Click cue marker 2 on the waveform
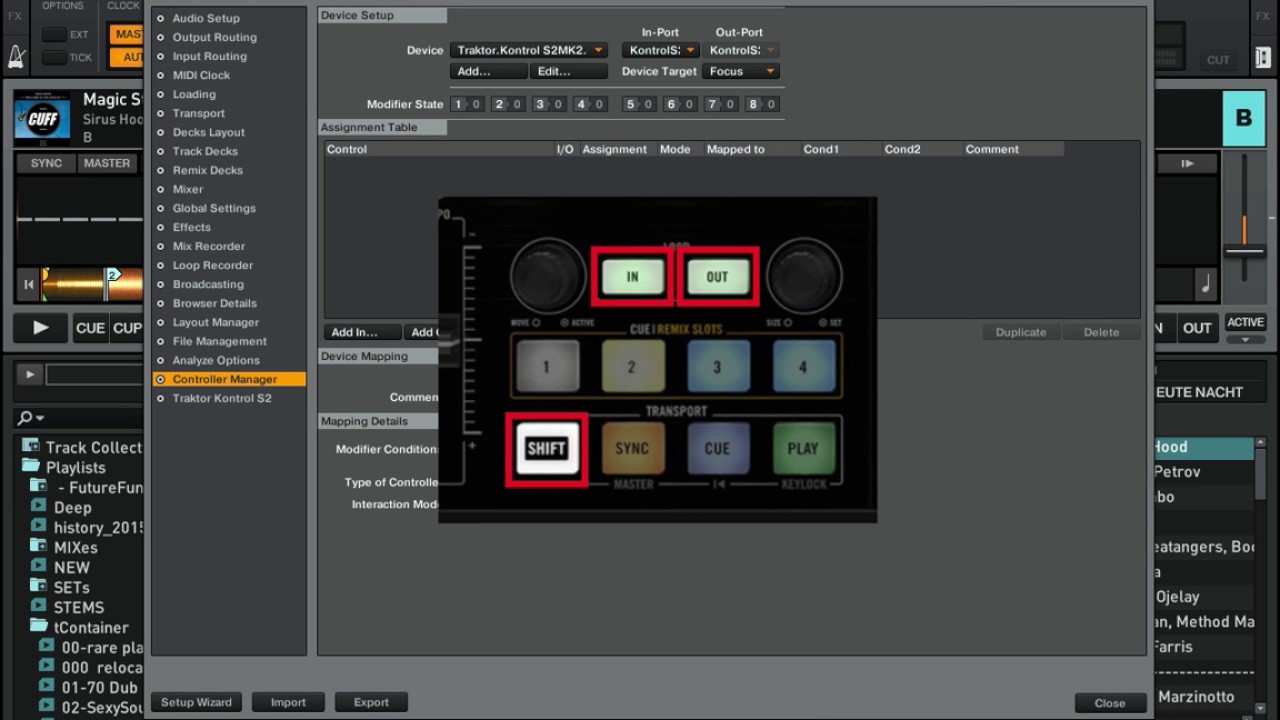 pos(112,274)
